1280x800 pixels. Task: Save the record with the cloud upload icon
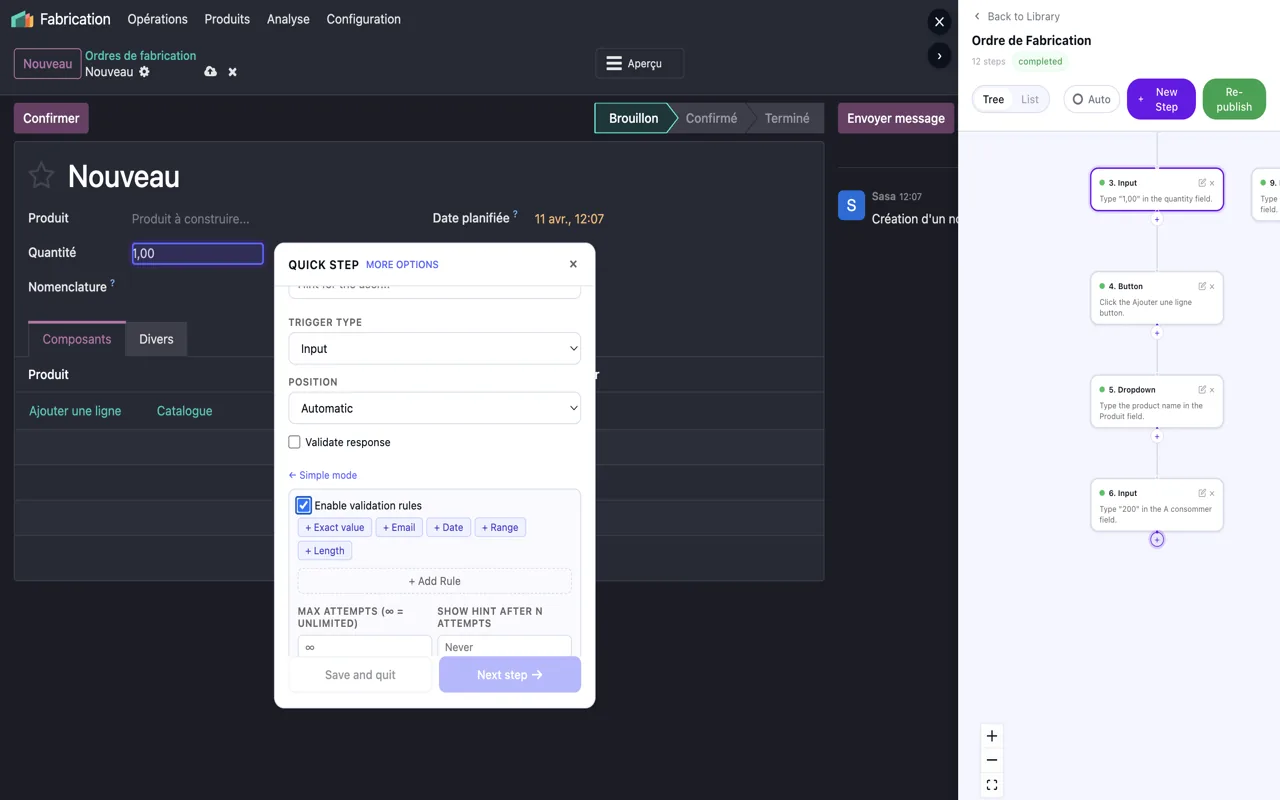(x=210, y=72)
